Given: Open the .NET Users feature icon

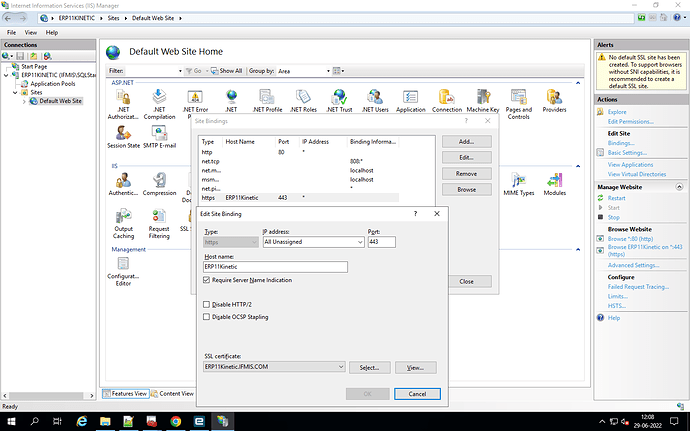Looking at the screenshot, I should click(x=375, y=101).
